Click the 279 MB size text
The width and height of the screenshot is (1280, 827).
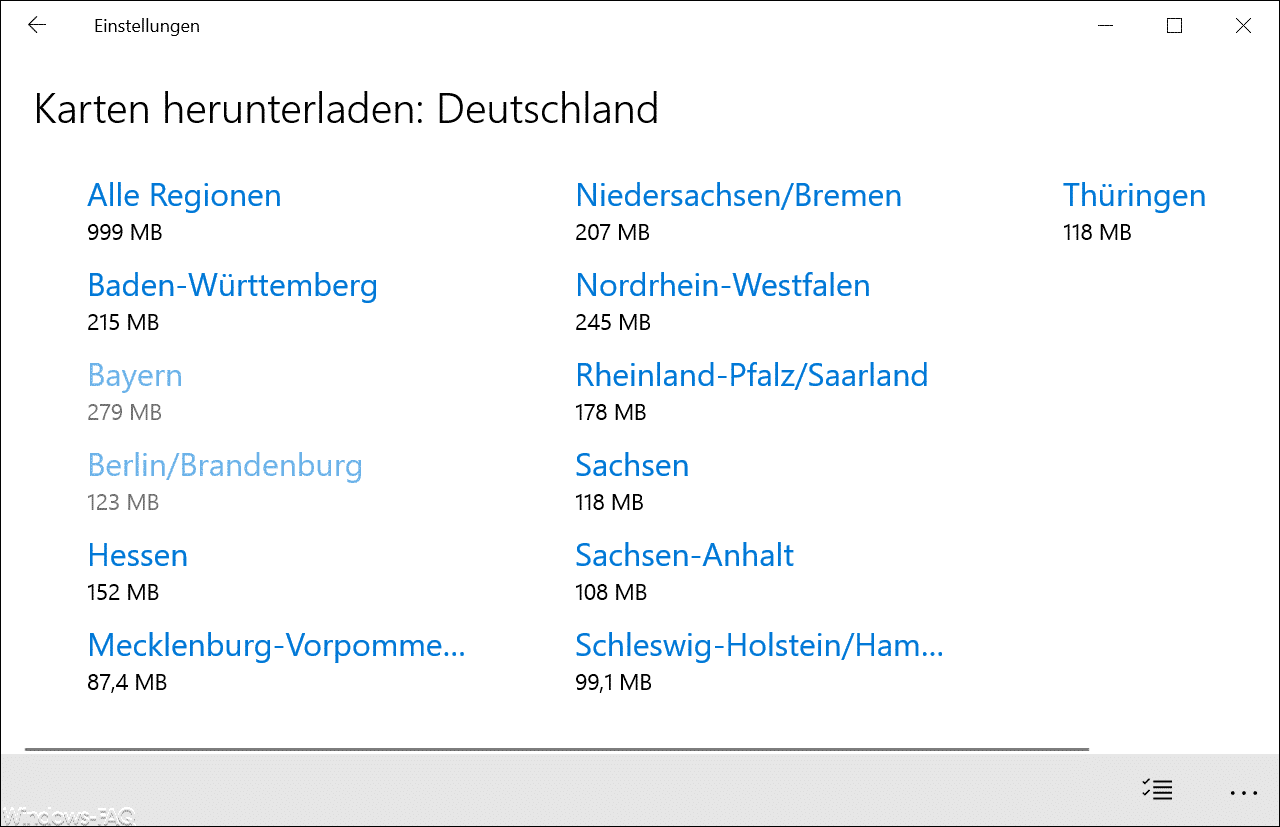pyautogui.click(x=125, y=413)
